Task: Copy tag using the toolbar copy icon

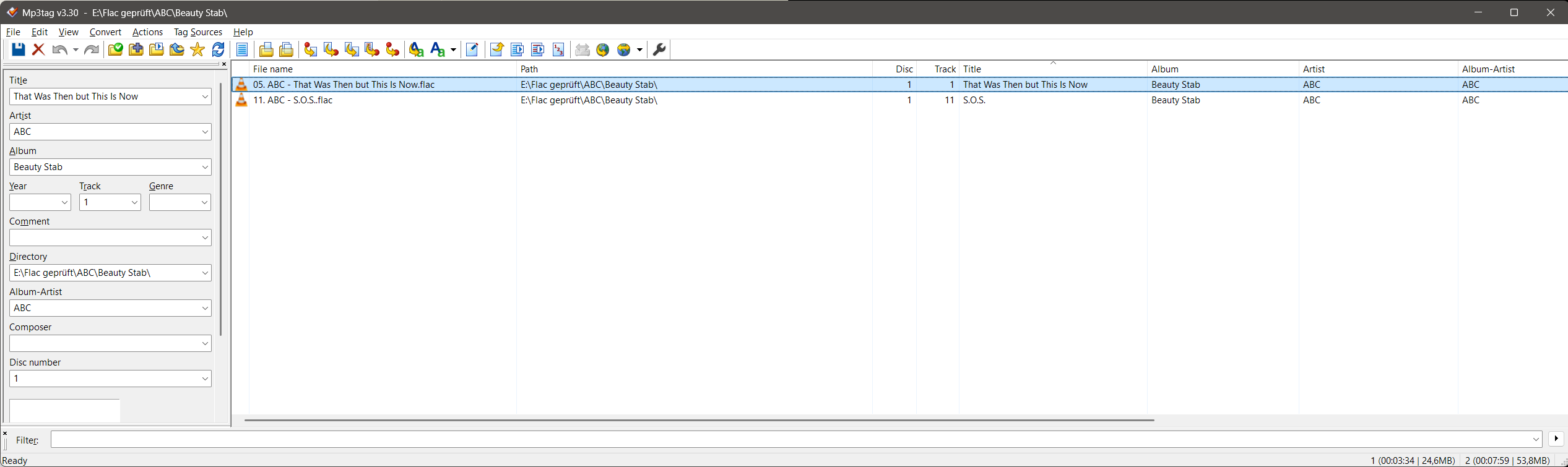Action: pos(266,49)
